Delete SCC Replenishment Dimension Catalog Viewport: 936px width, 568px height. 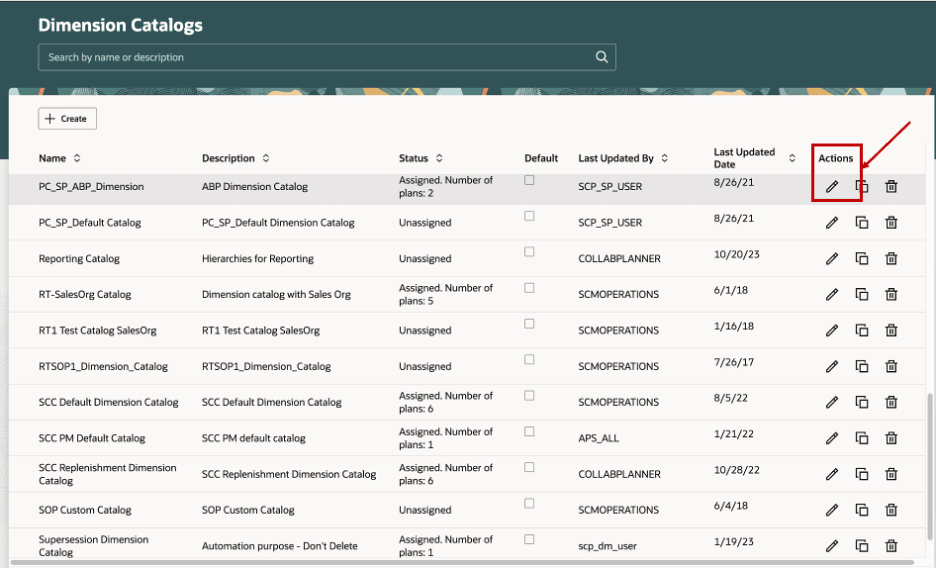click(x=891, y=474)
